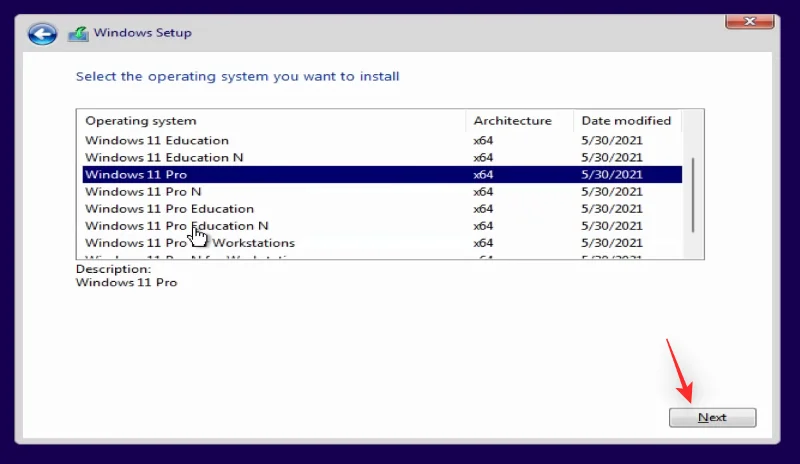Click x64 cell in the highlighted Windows 11 Pro row
This screenshot has width=800, height=464.
click(x=483, y=175)
